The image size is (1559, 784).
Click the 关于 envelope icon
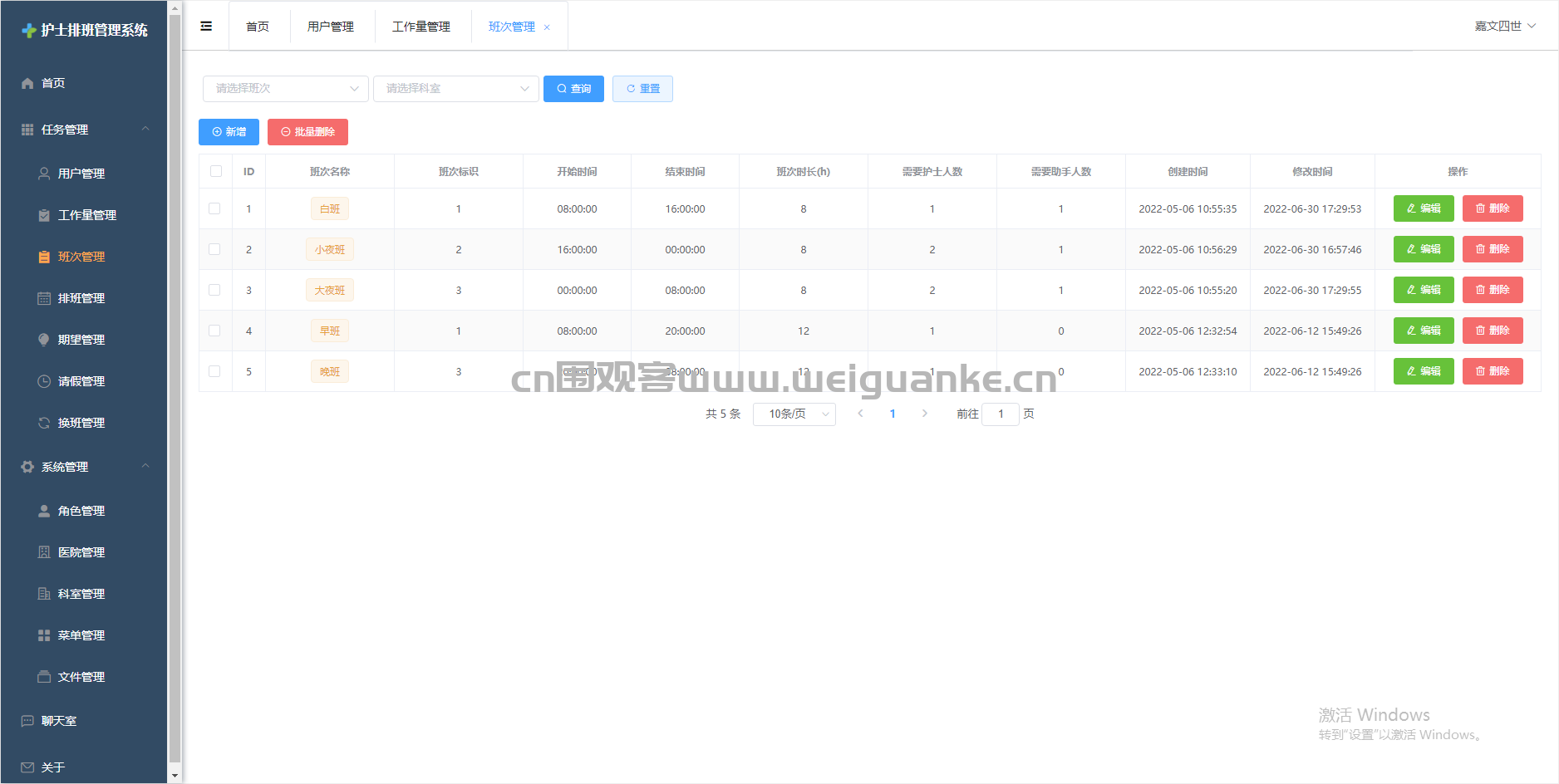27,767
